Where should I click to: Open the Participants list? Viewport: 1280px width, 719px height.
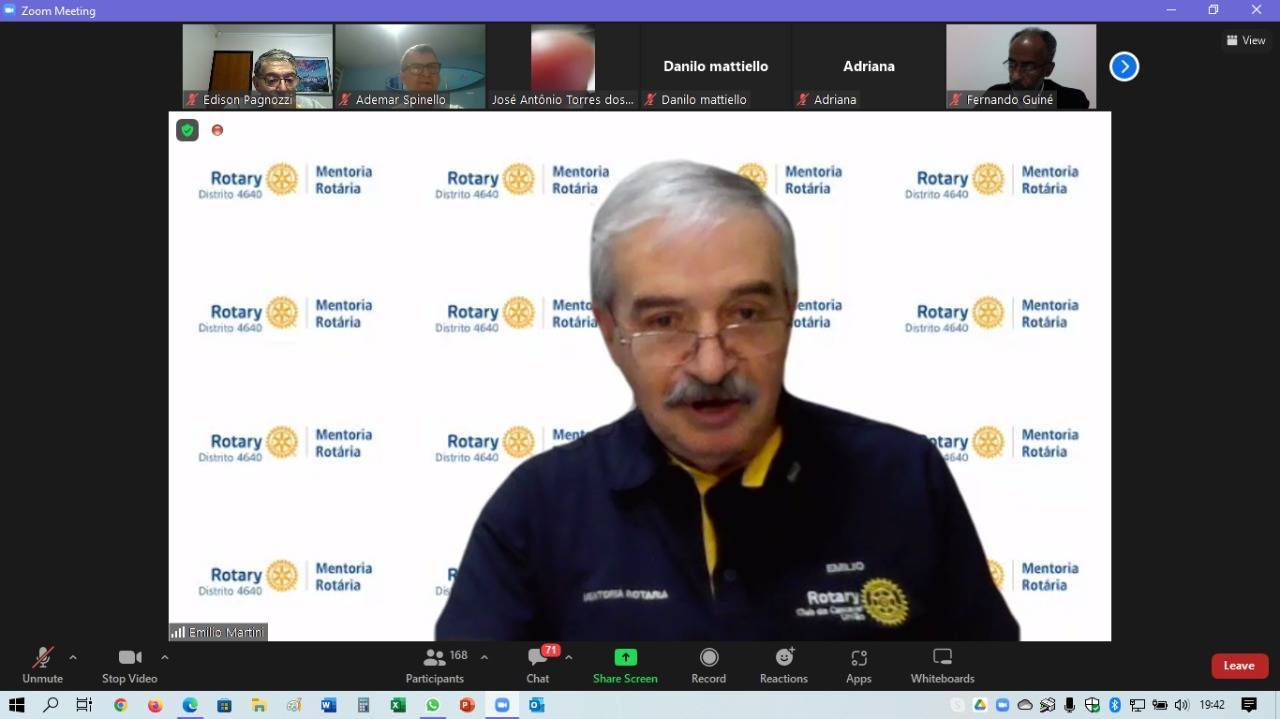coord(435,665)
